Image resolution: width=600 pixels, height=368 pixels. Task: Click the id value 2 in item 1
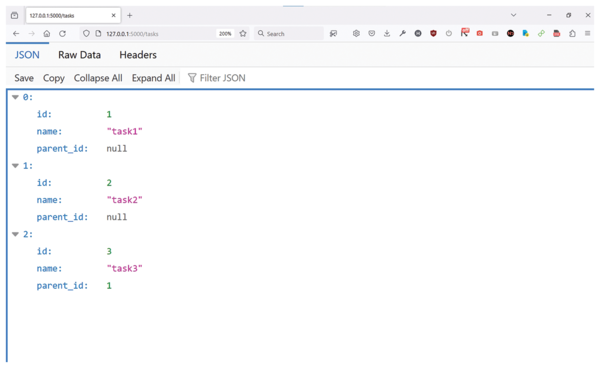[109, 182]
